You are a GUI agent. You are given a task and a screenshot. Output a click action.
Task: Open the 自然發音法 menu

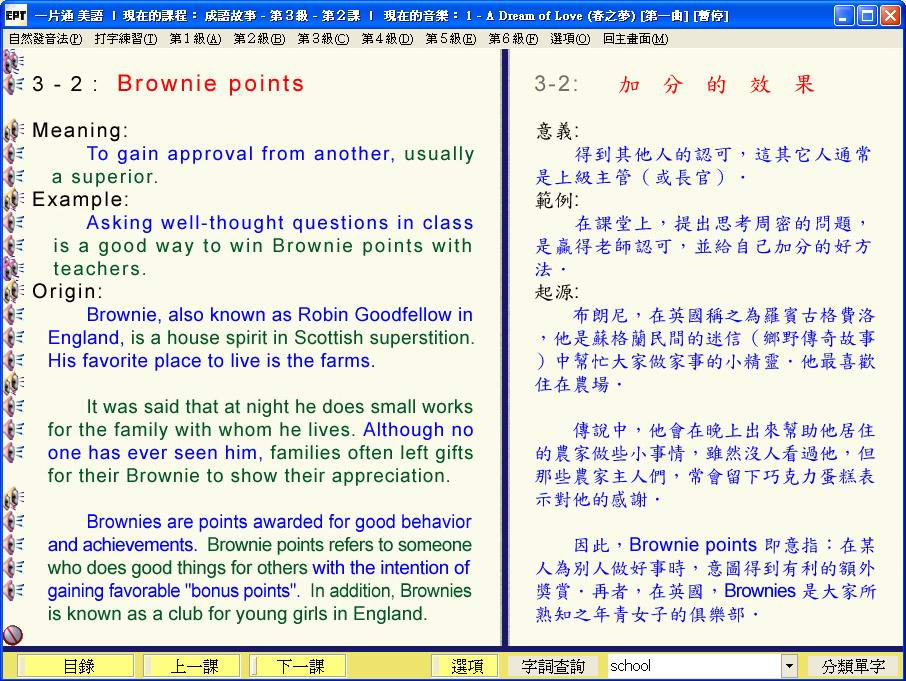[45, 39]
